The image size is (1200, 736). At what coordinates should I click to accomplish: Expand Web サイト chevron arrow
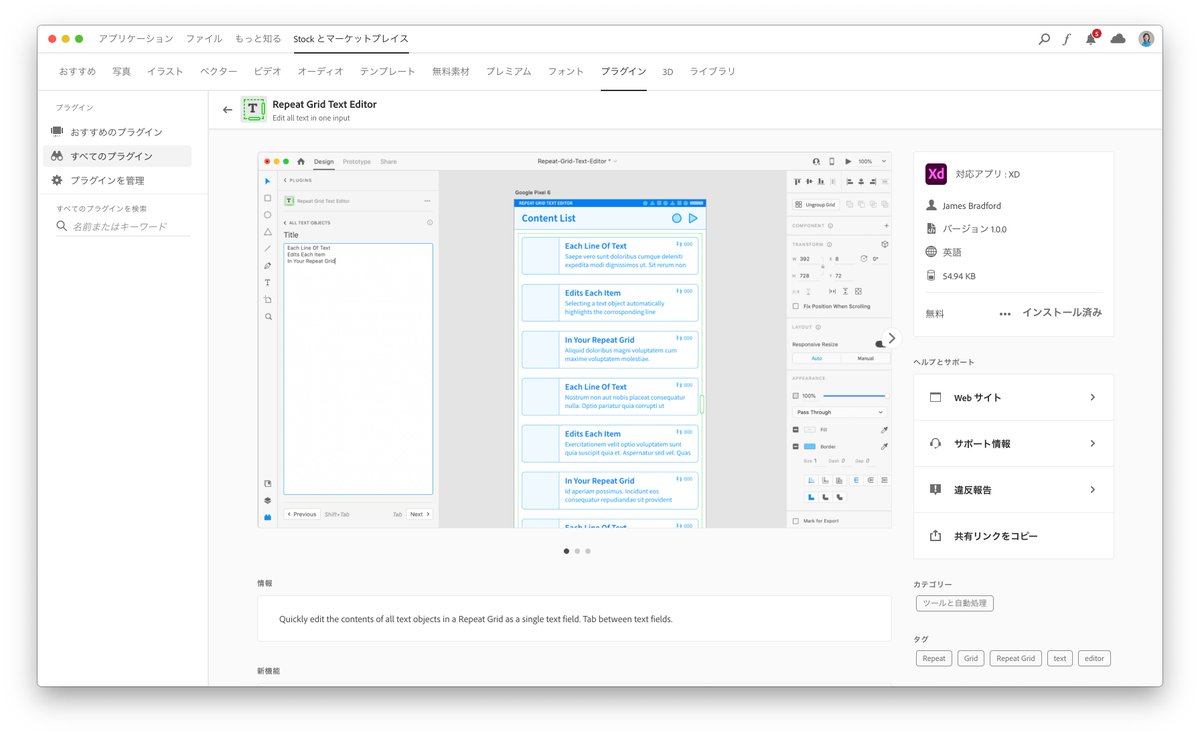(1092, 397)
